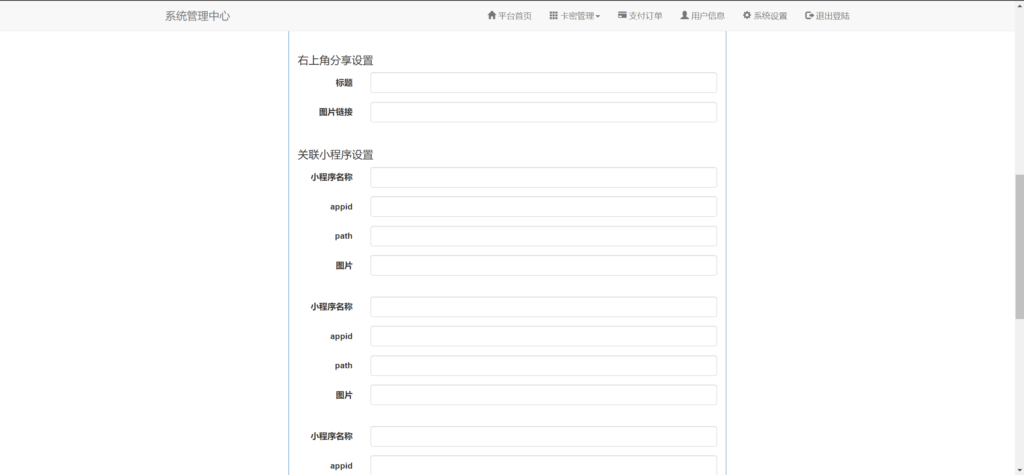The width and height of the screenshot is (1024, 475).
Task: Click the grid icon beside 卡密管理
Action: pos(554,16)
